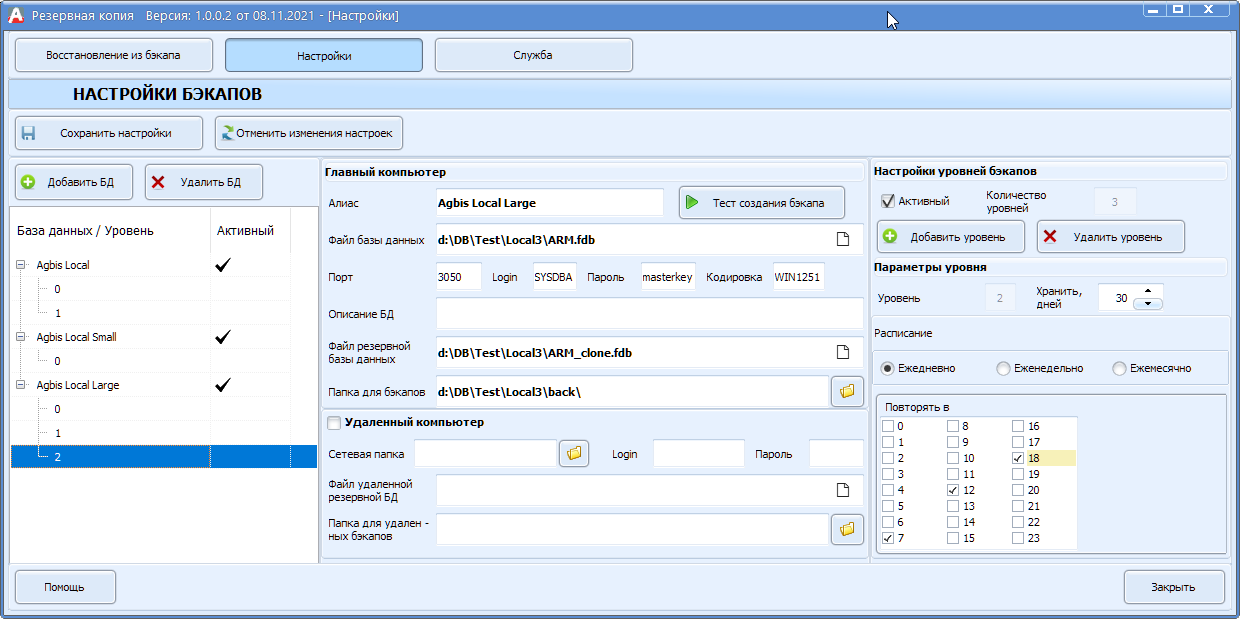The image size is (1240, 619).
Task: Open file browser for Файл удаленной резервной БД
Action: click(843, 490)
